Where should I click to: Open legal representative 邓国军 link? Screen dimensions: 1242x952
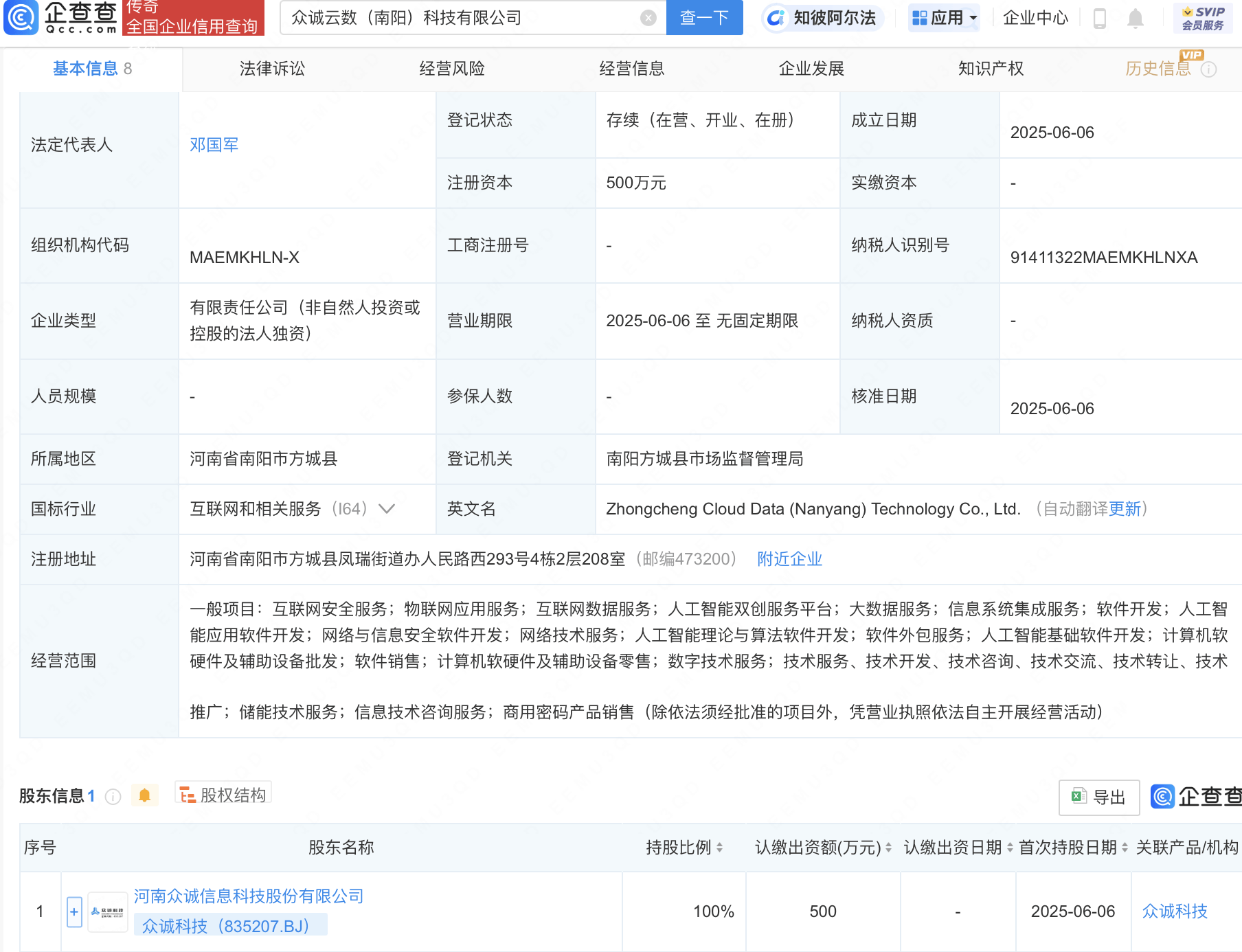point(214,145)
